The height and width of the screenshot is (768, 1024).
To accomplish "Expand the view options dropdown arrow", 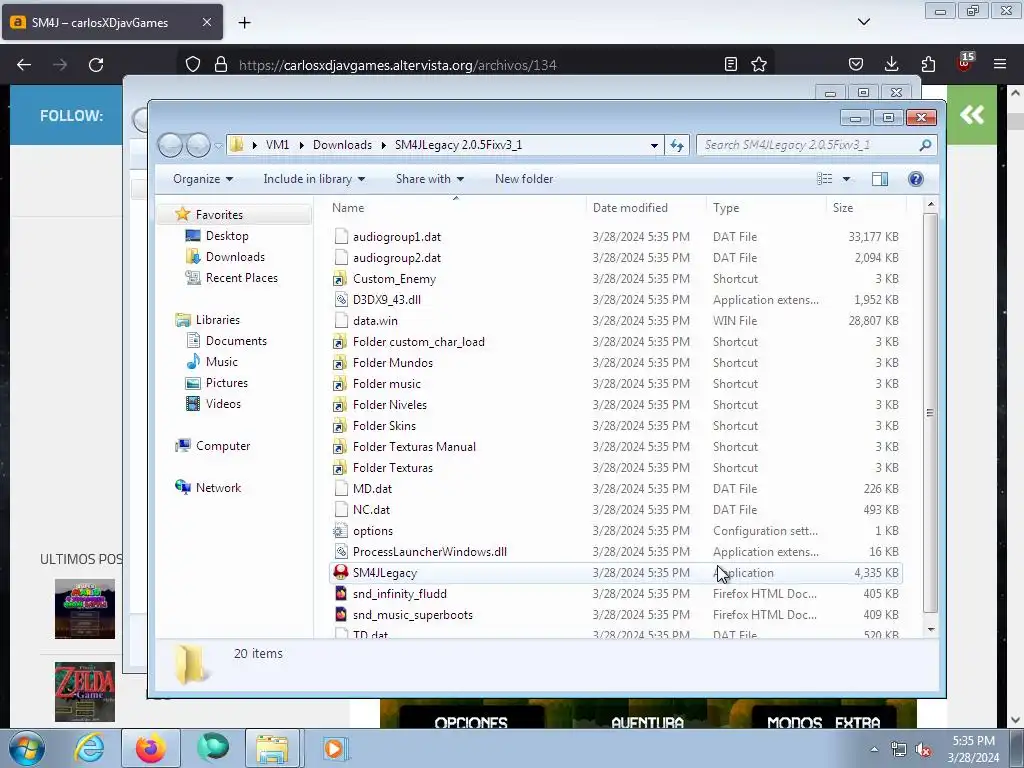I will (x=846, y=179).
